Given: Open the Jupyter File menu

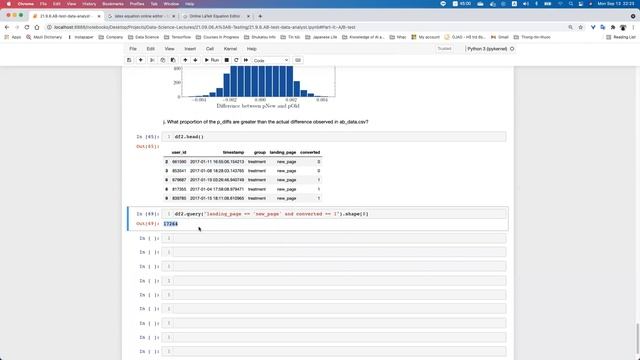Looking at the screenshot, I should click(x=133, y=49).
